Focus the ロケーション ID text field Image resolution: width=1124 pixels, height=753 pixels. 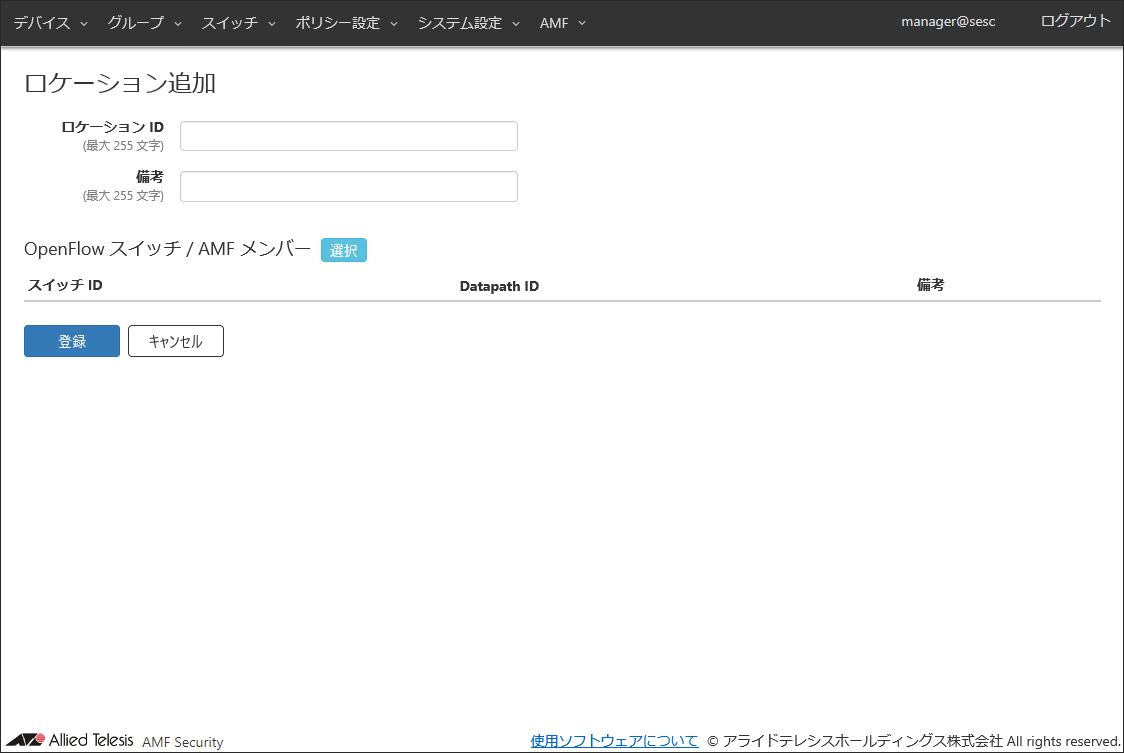pos(349,136)
